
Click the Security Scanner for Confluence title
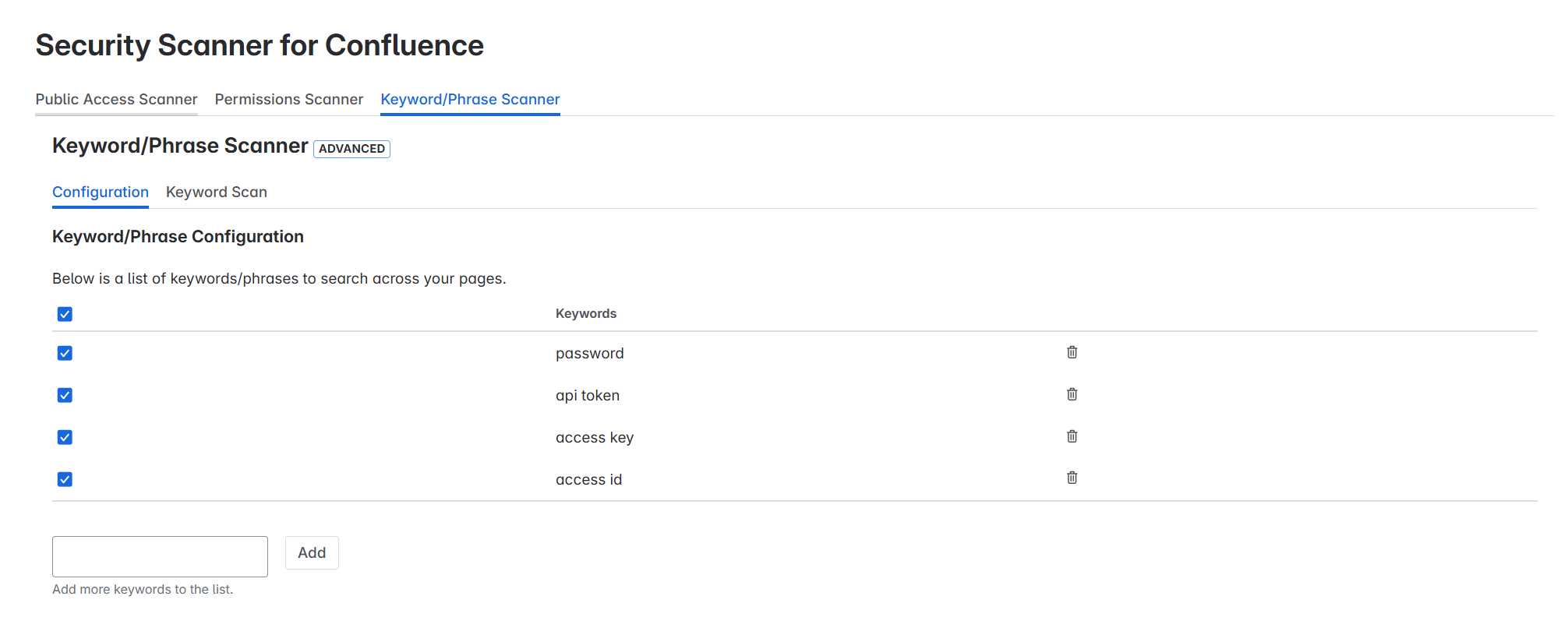point(260,45)
